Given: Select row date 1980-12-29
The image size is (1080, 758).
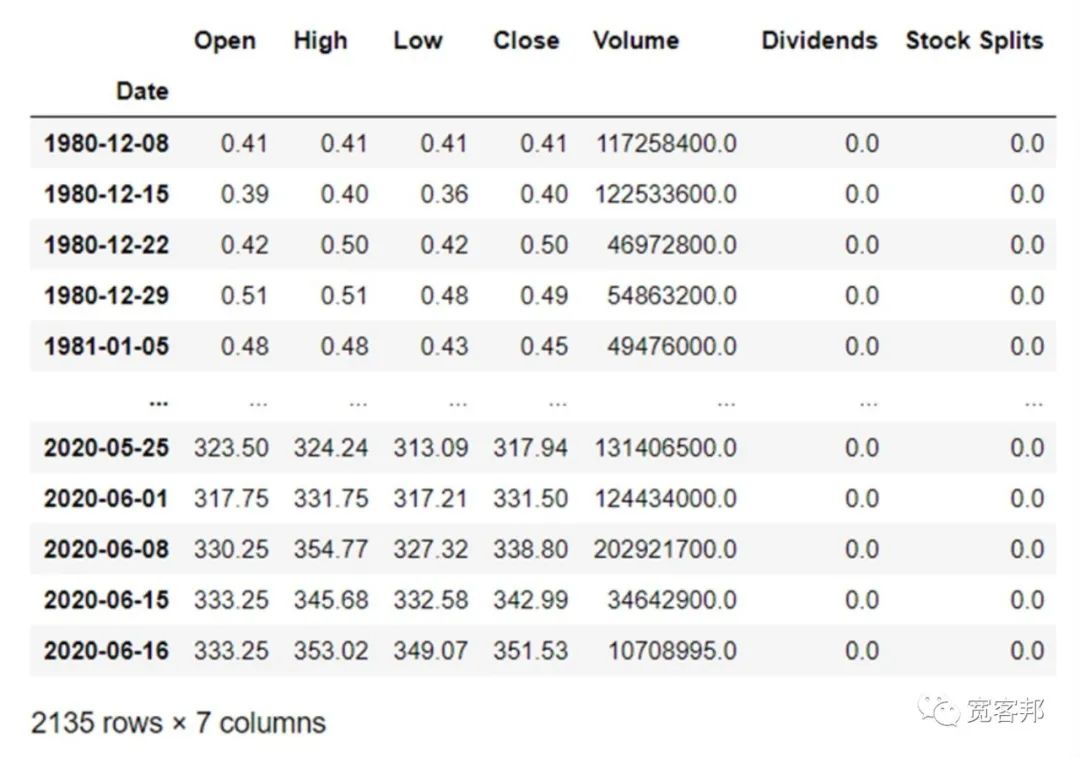Looking at the screenshot, I should pos(106,296).
